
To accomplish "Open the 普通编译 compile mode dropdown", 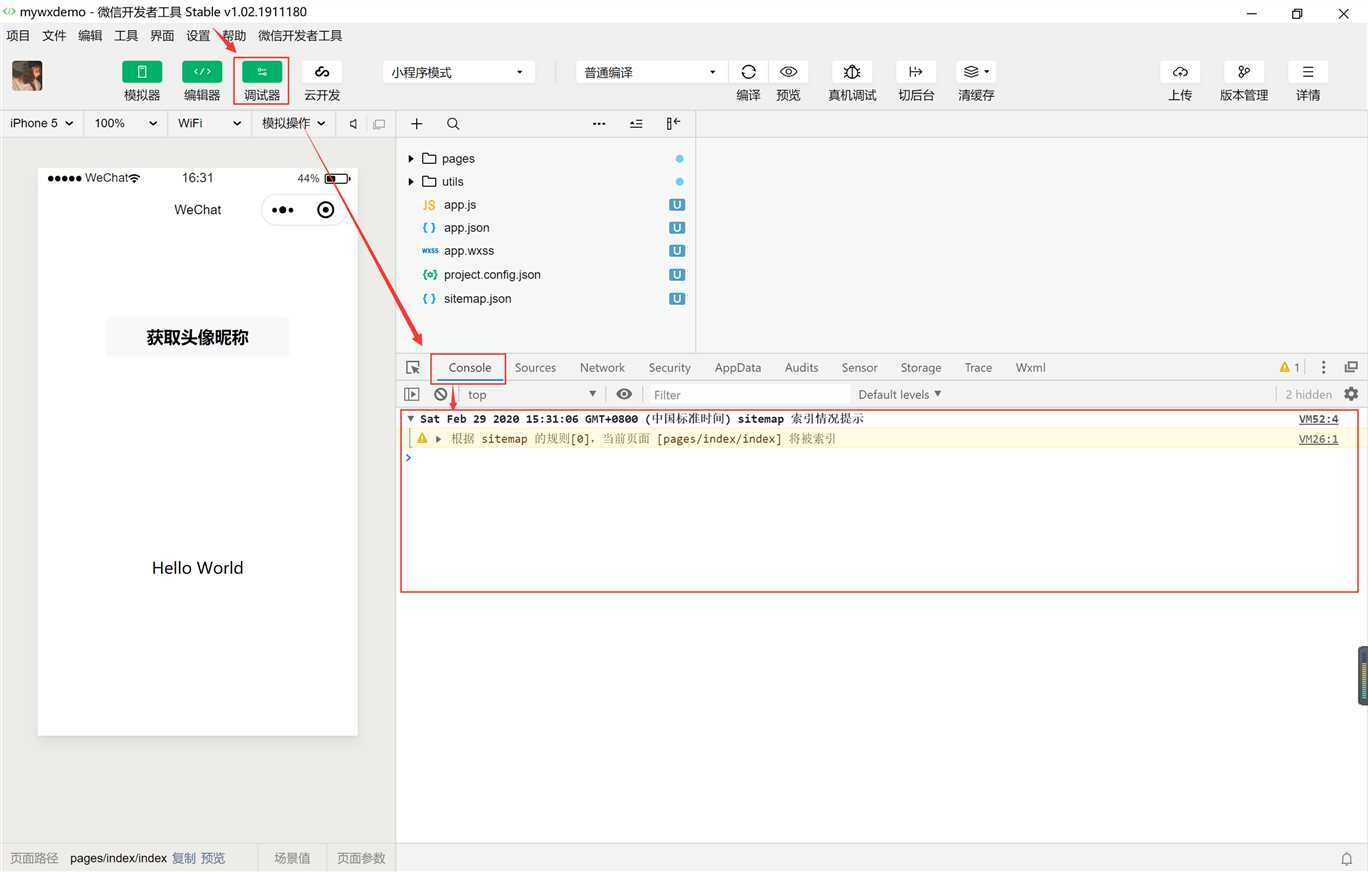I will click(x=651, y=72).
